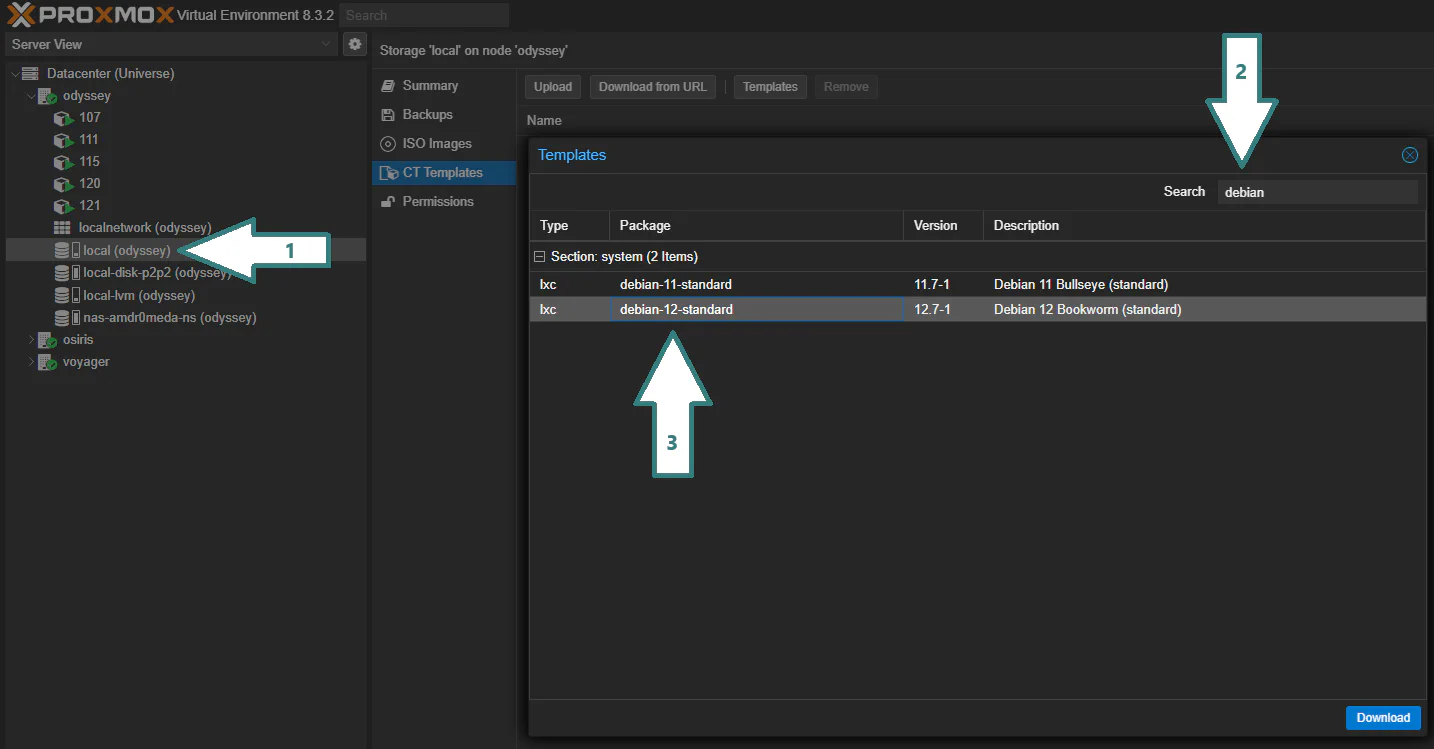Select container 111 icon
Image resolution: width=1434 pixels, height=749 pixels.
coord(64,140)
